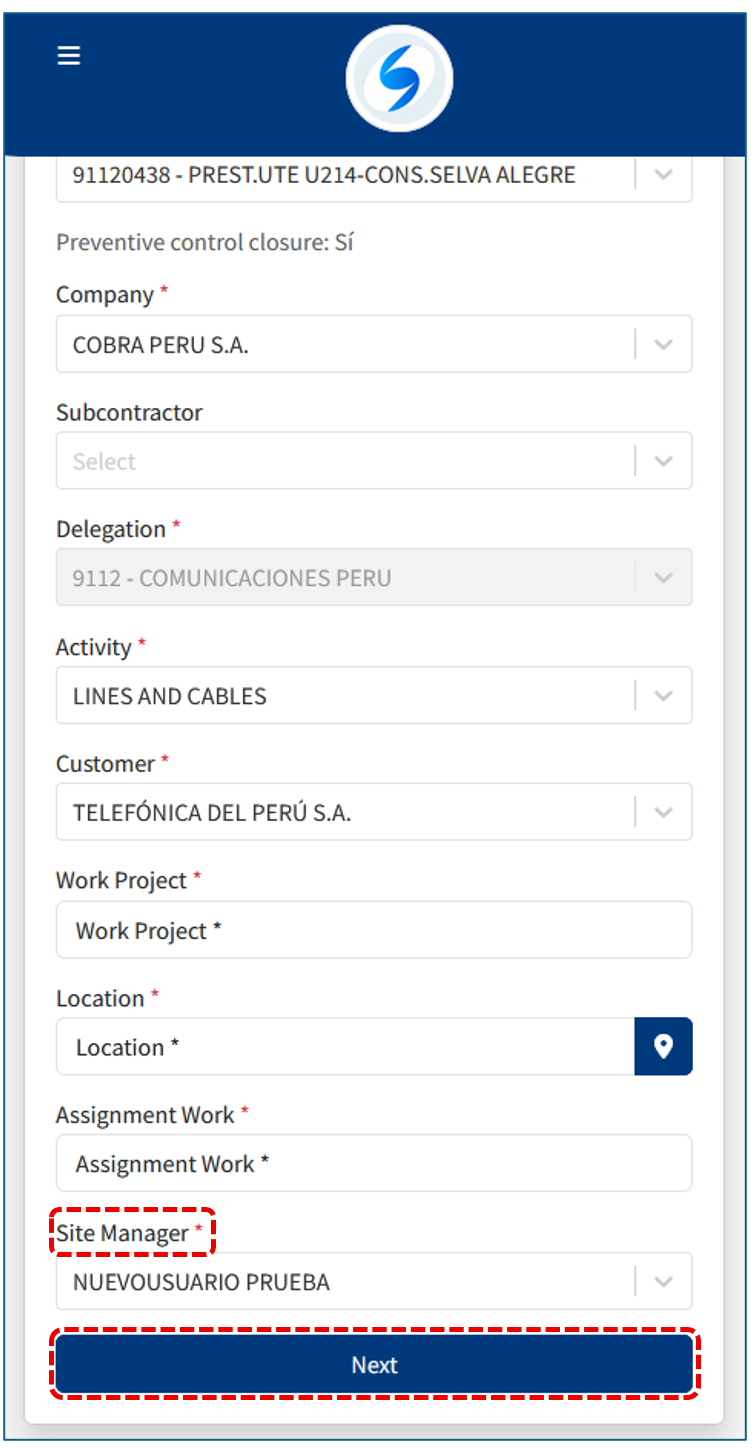The width and height of the screenshot is (755, 1448).
Task: Open the hamburger menu
Action: [69, 56]
